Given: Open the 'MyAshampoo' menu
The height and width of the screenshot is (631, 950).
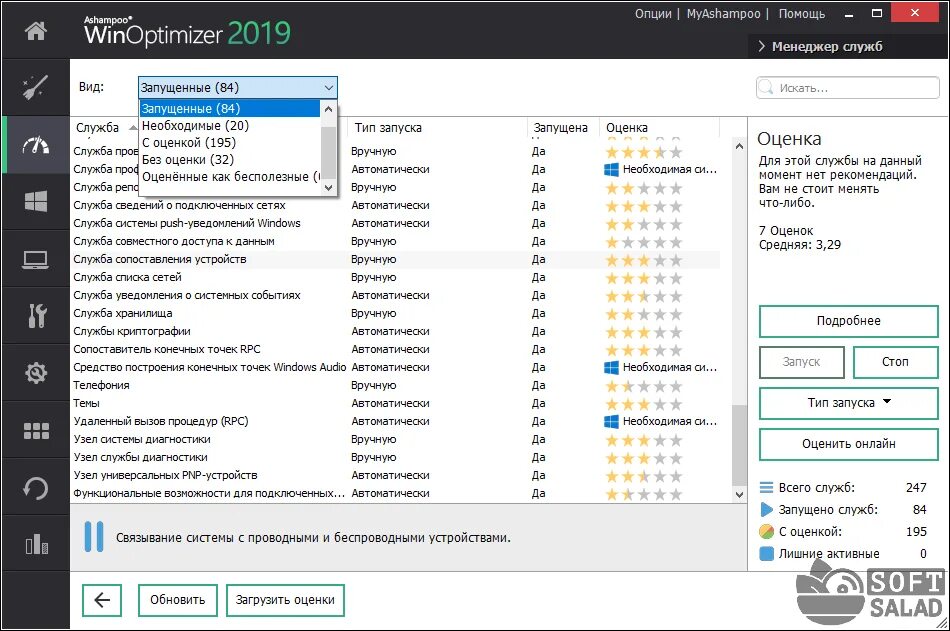Looking at the screenshot, I should (723, 13).
